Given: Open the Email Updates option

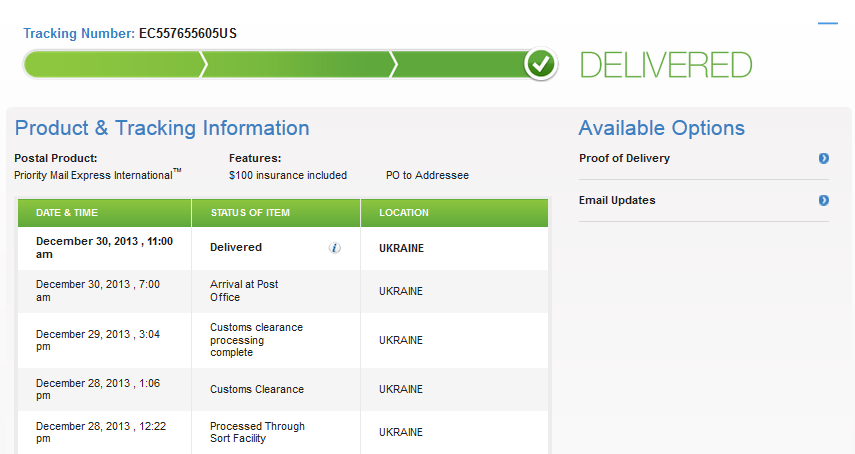Looking at the screenshot, I should [x=615, y=201].
